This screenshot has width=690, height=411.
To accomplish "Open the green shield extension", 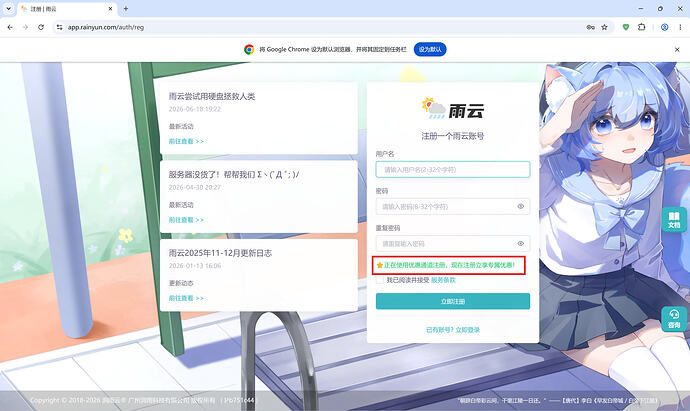I will click(x=626, y=27).
